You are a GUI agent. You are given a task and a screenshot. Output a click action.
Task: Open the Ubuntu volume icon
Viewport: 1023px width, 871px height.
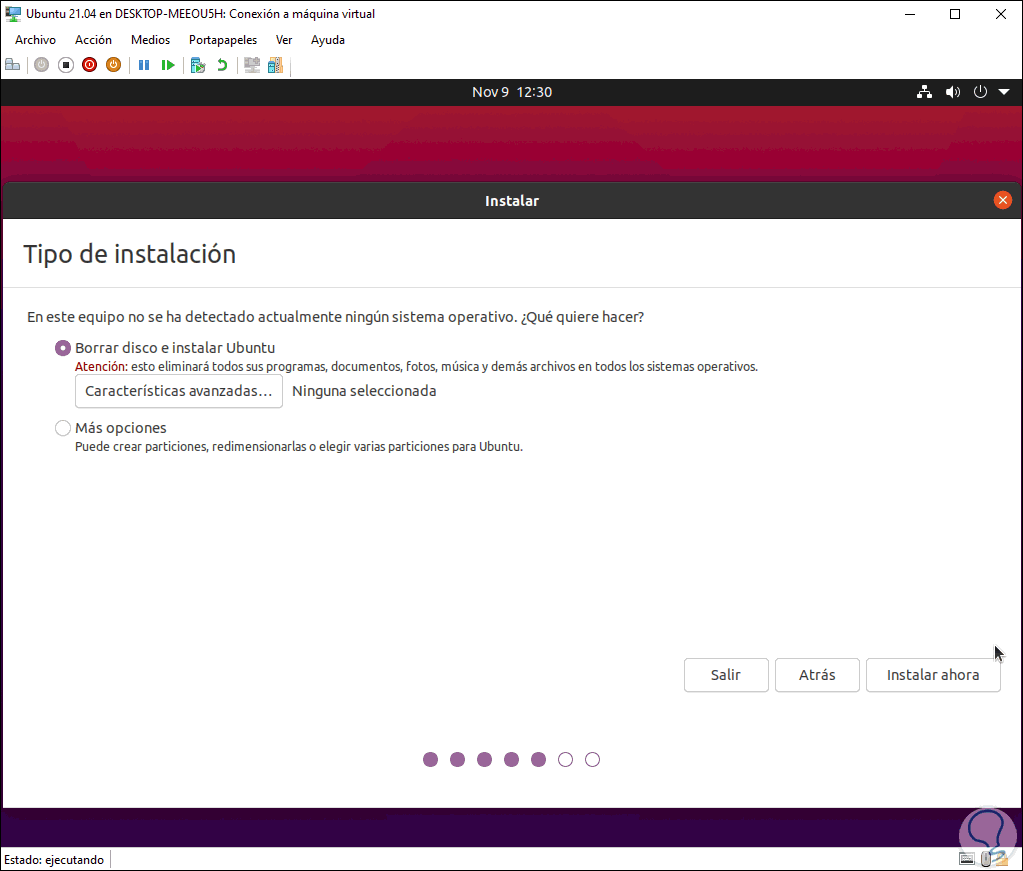[x=953, y=92]
